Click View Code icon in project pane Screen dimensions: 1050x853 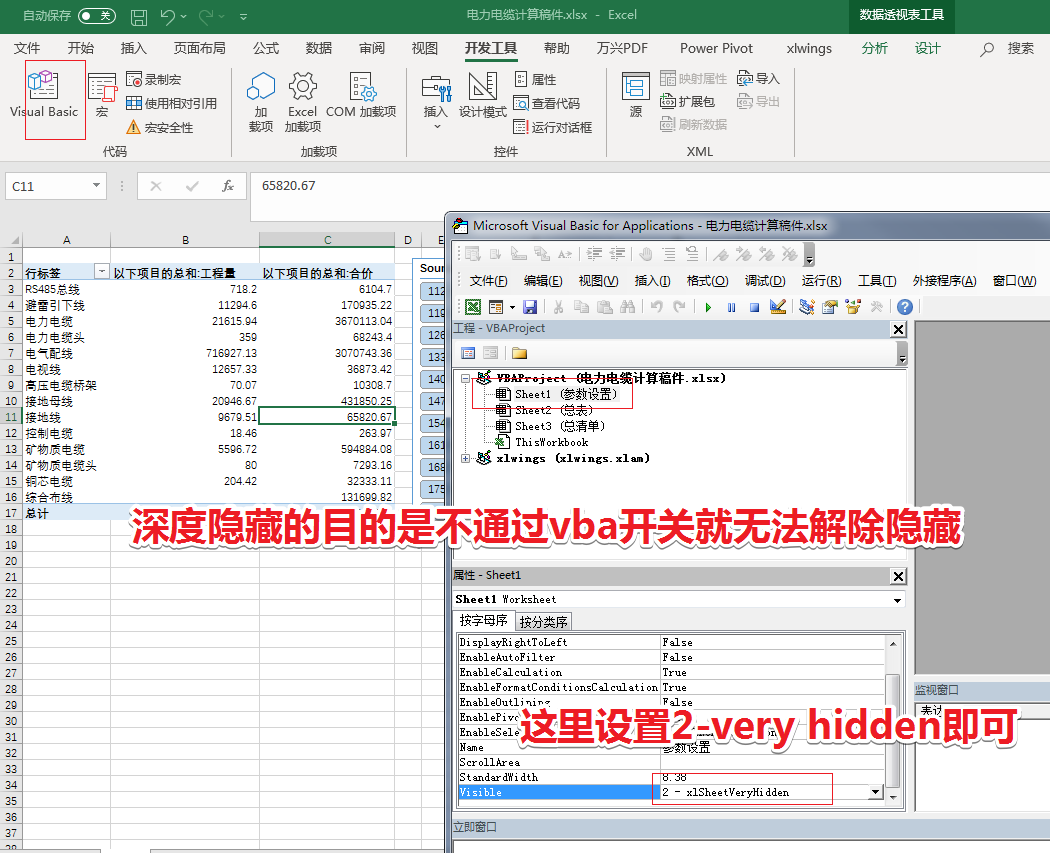(468, 353)
